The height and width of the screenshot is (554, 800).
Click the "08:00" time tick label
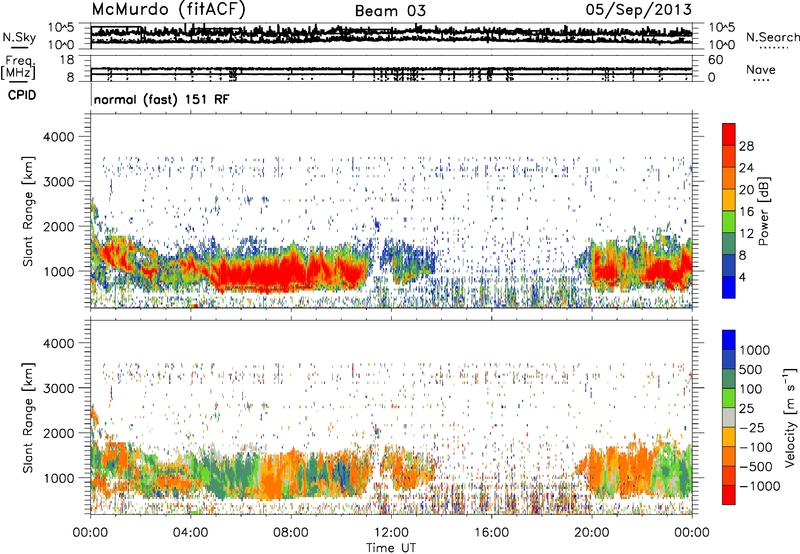tap(290, 533)
